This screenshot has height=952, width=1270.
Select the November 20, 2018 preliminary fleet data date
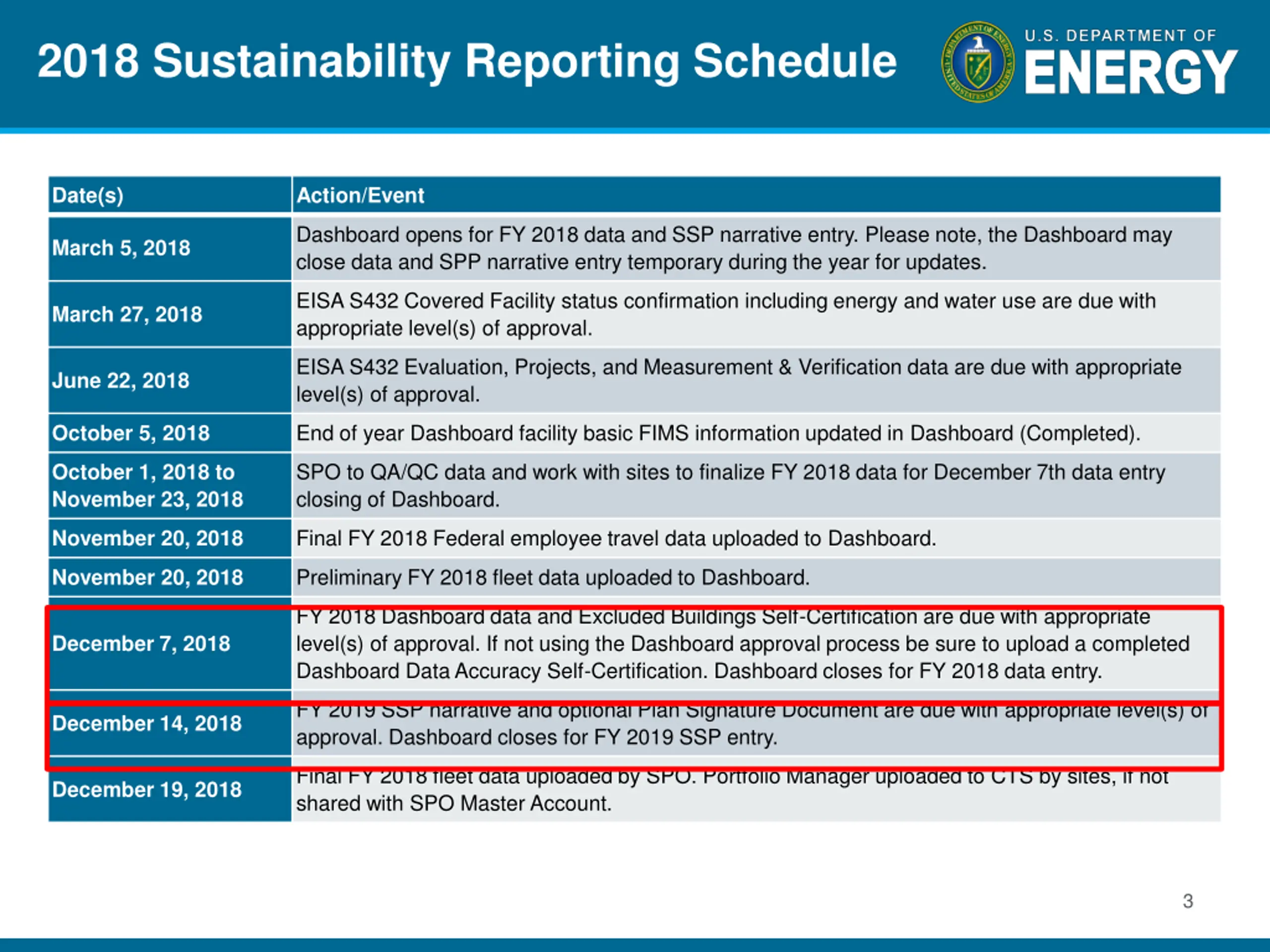(170, 577)
